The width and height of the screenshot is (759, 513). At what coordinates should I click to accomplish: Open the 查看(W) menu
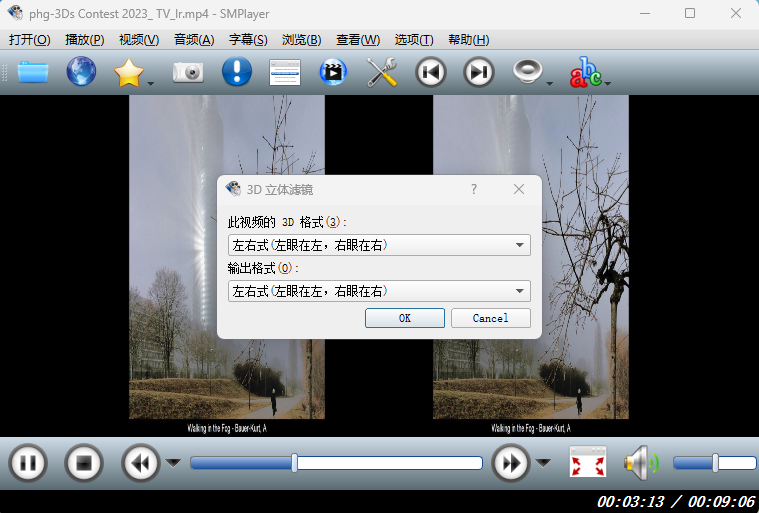point(358,40)
